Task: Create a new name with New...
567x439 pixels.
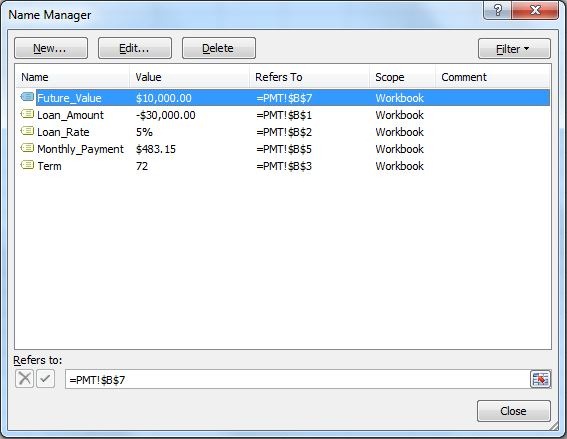Action: coord(51,48)
